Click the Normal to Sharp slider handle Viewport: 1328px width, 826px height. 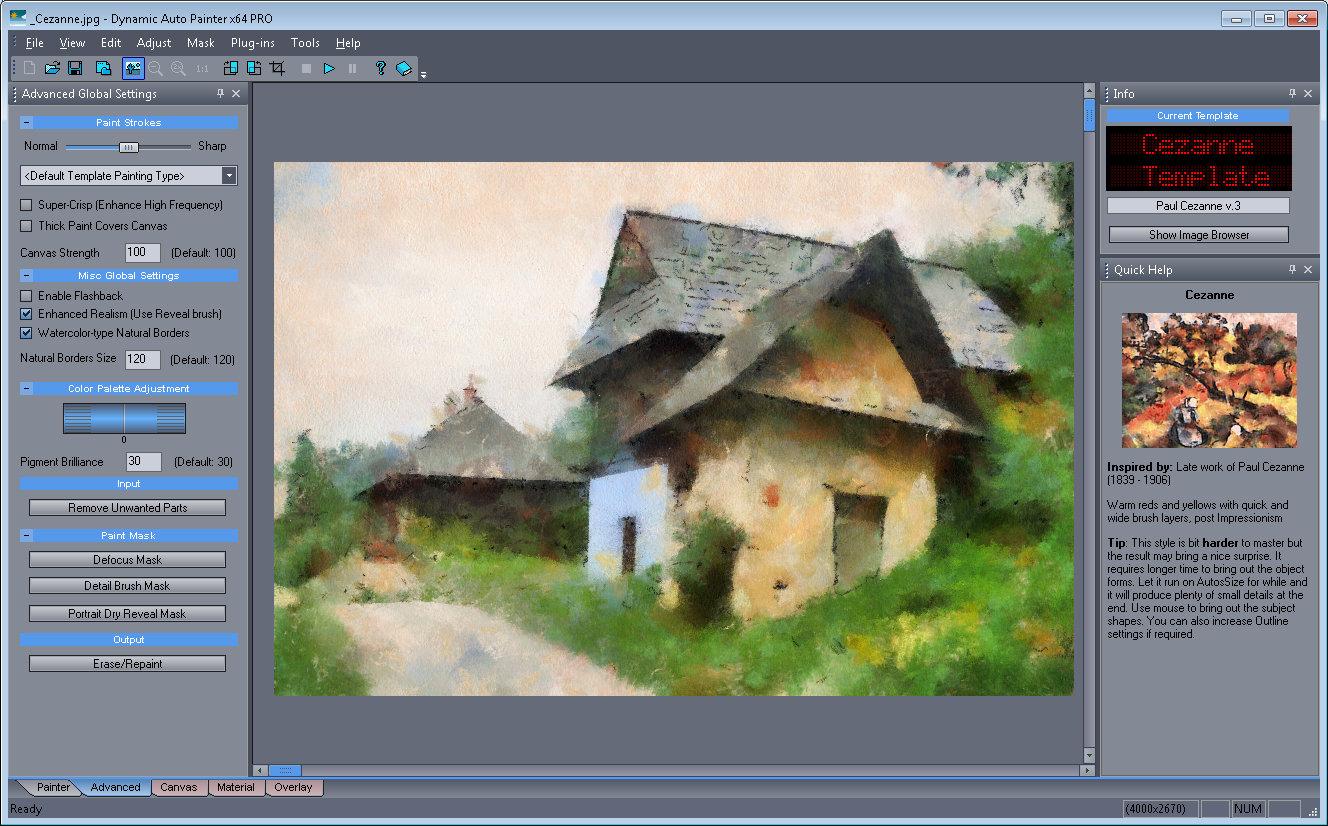click(x=128, y=147)
